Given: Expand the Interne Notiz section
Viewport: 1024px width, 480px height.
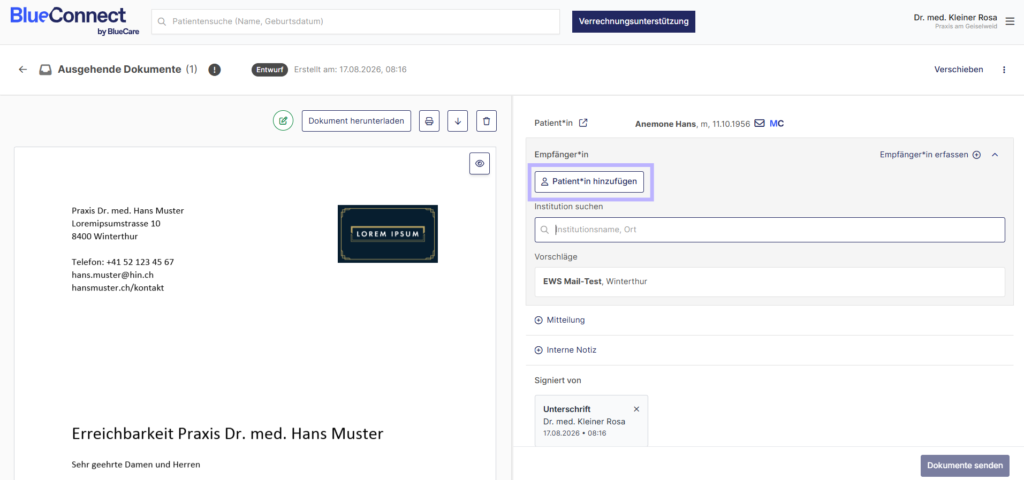Looking at the screenshot, I should [566, 350].
